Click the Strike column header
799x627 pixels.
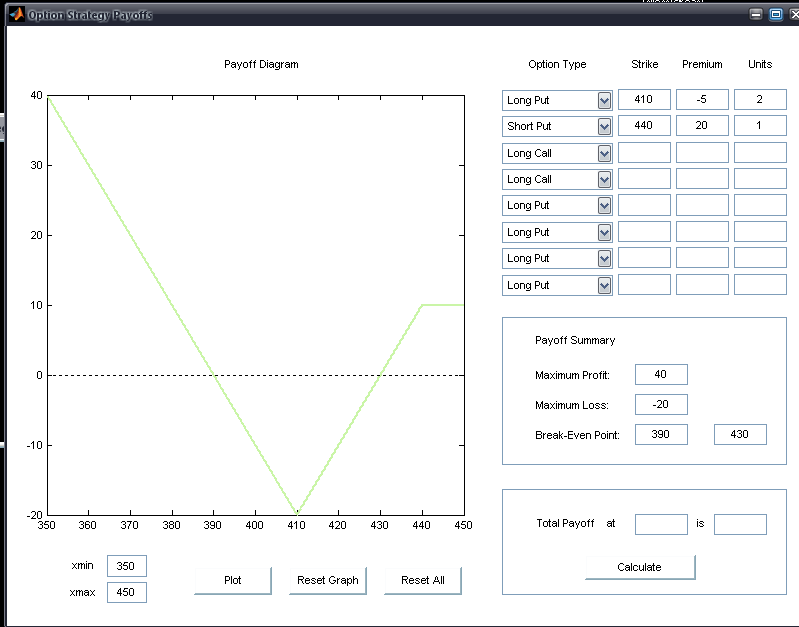[x=645, y=64]
